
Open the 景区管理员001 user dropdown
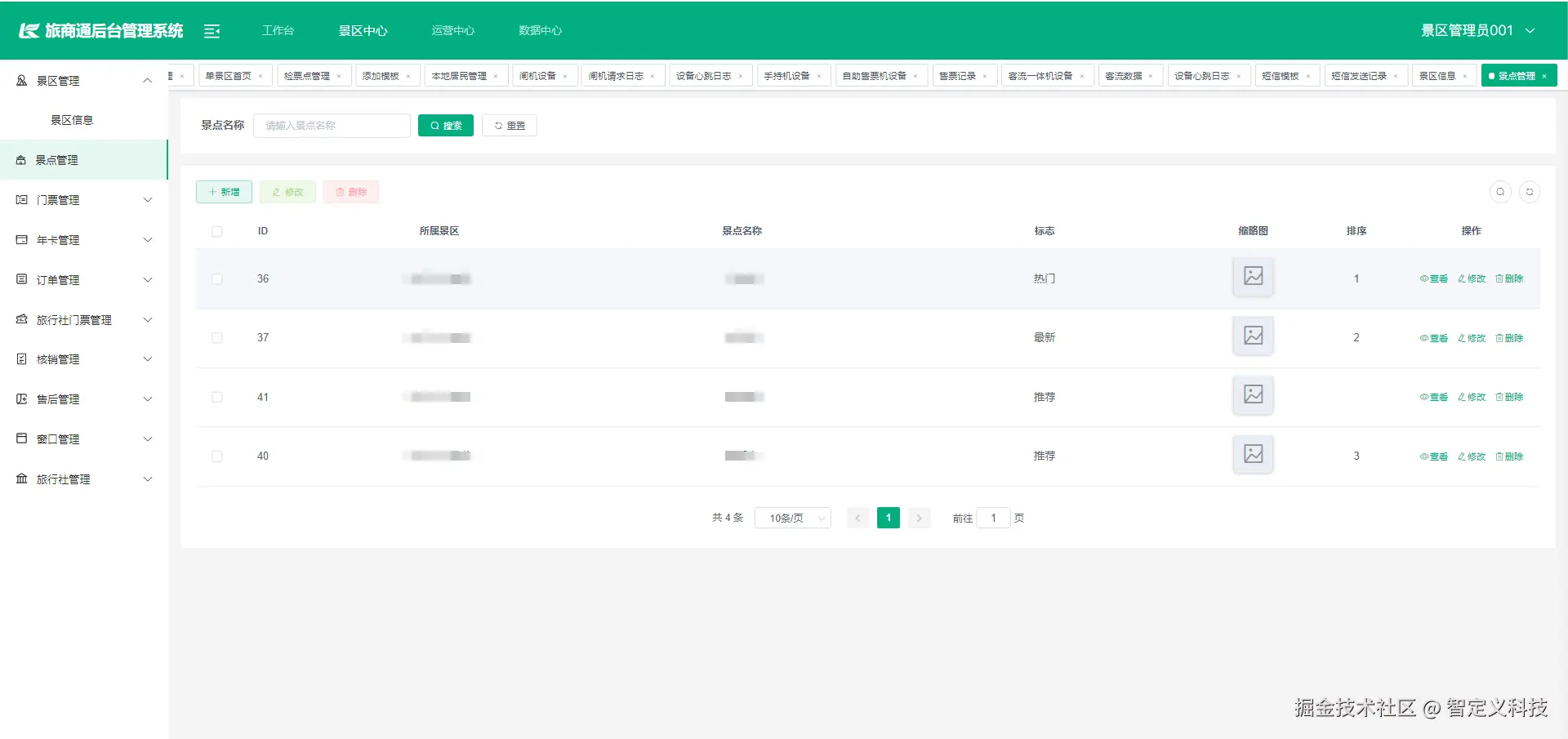point(1477,30)
